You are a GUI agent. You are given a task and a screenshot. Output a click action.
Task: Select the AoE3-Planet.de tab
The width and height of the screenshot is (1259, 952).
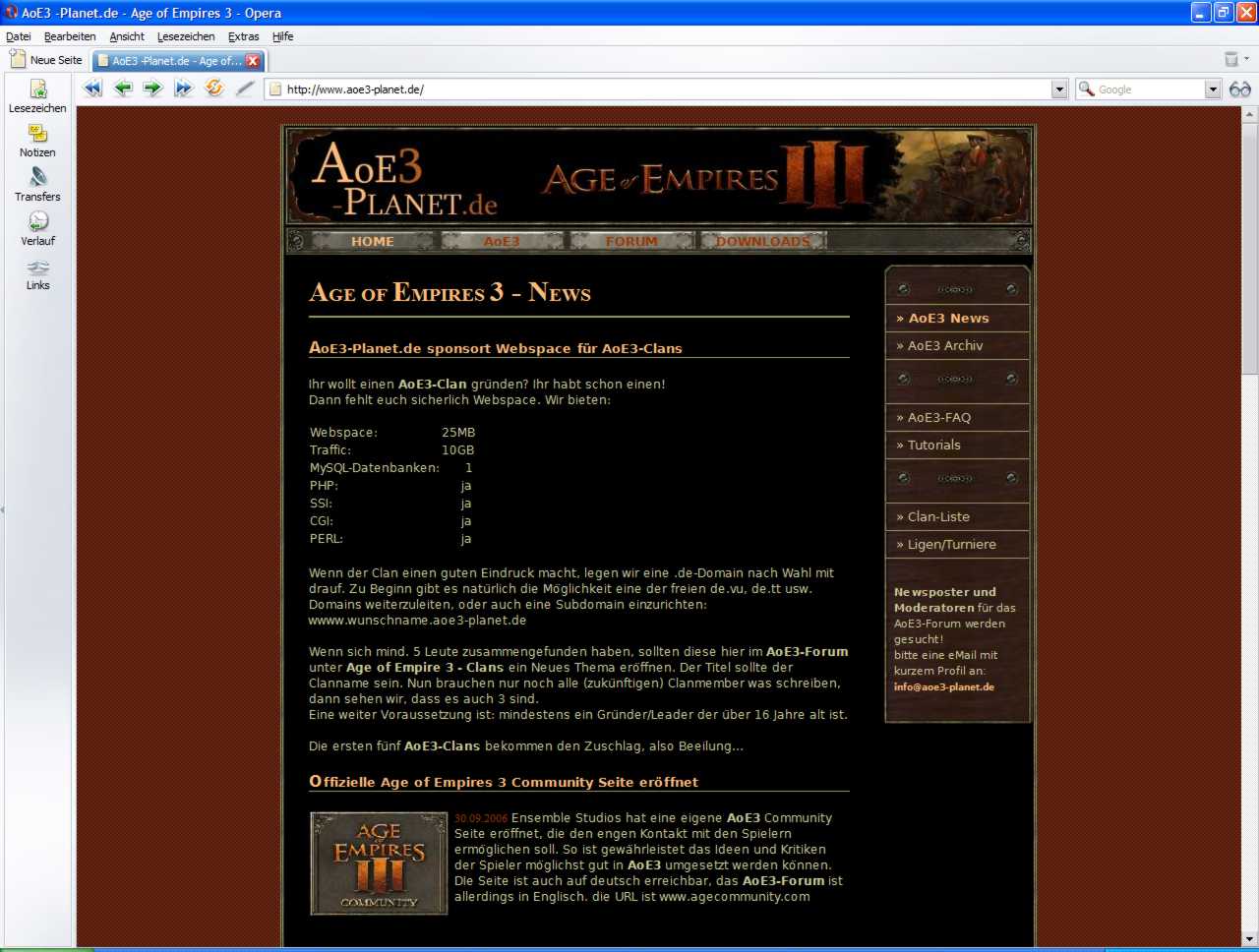(177, 61)
